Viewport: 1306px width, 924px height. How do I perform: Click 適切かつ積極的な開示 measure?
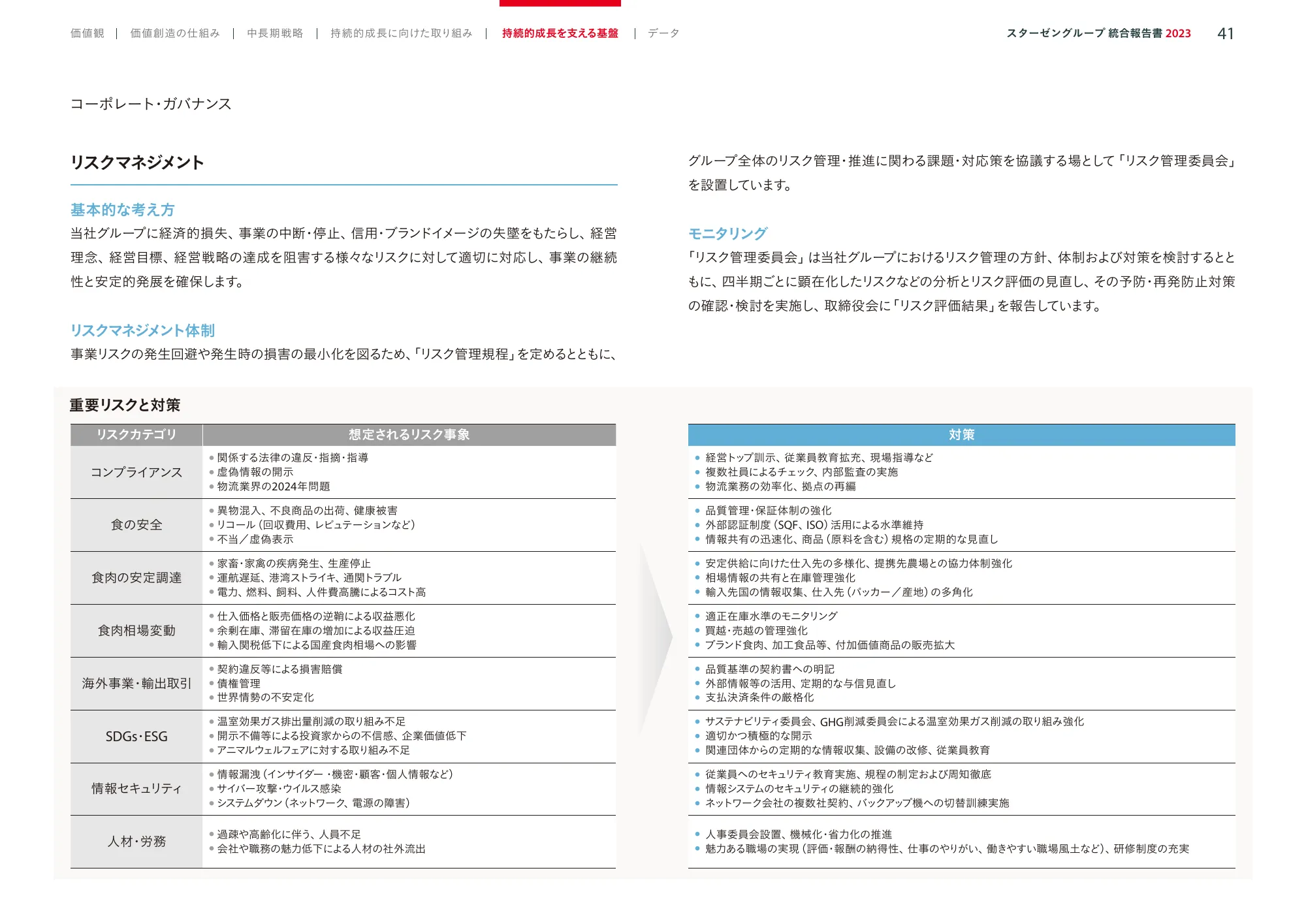click(759, 736)
